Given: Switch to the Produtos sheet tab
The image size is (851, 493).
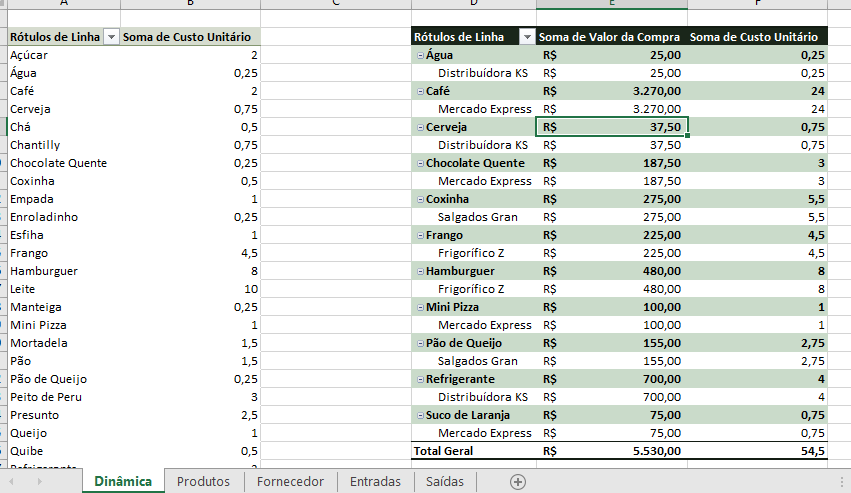Looking at the screenshot, I should coord(204,482).
